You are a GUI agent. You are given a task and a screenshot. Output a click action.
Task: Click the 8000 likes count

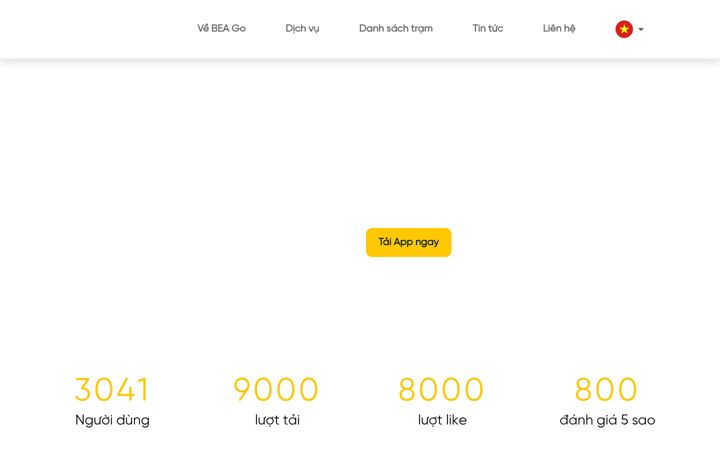441,389
